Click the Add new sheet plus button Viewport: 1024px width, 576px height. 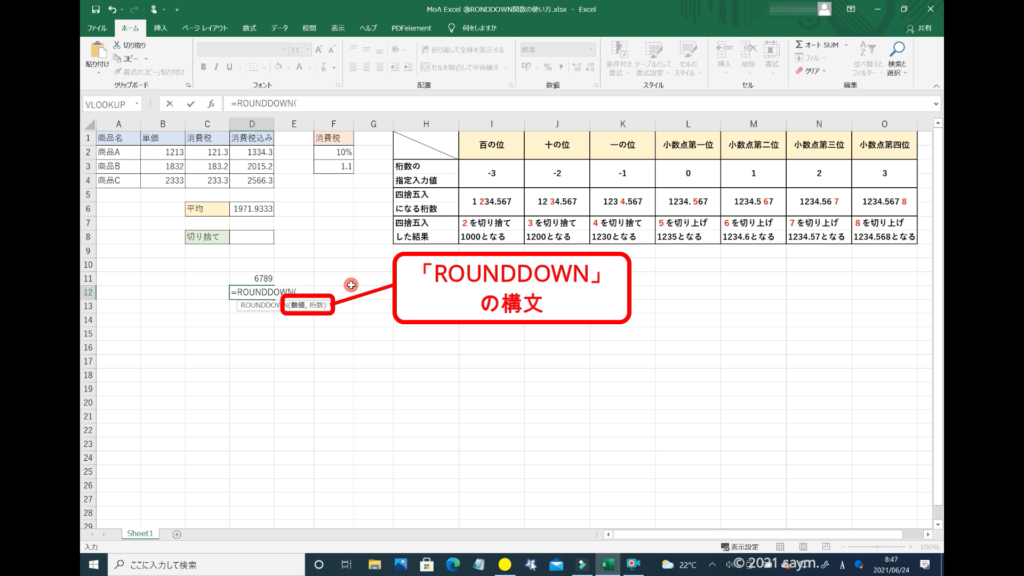click(177, 534)
